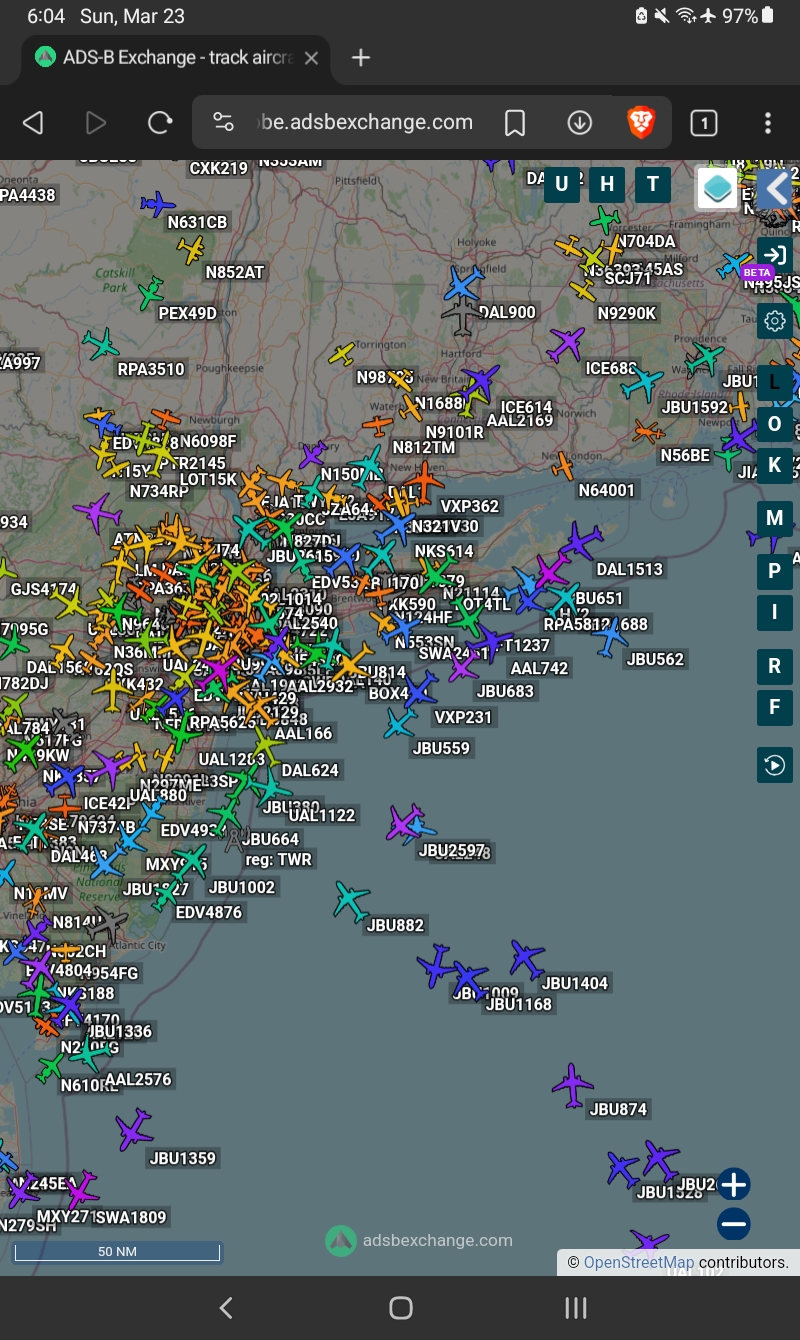This screenshot has height=1340, width=800.
Task: Toggle the K map option button
Action: 775,466
